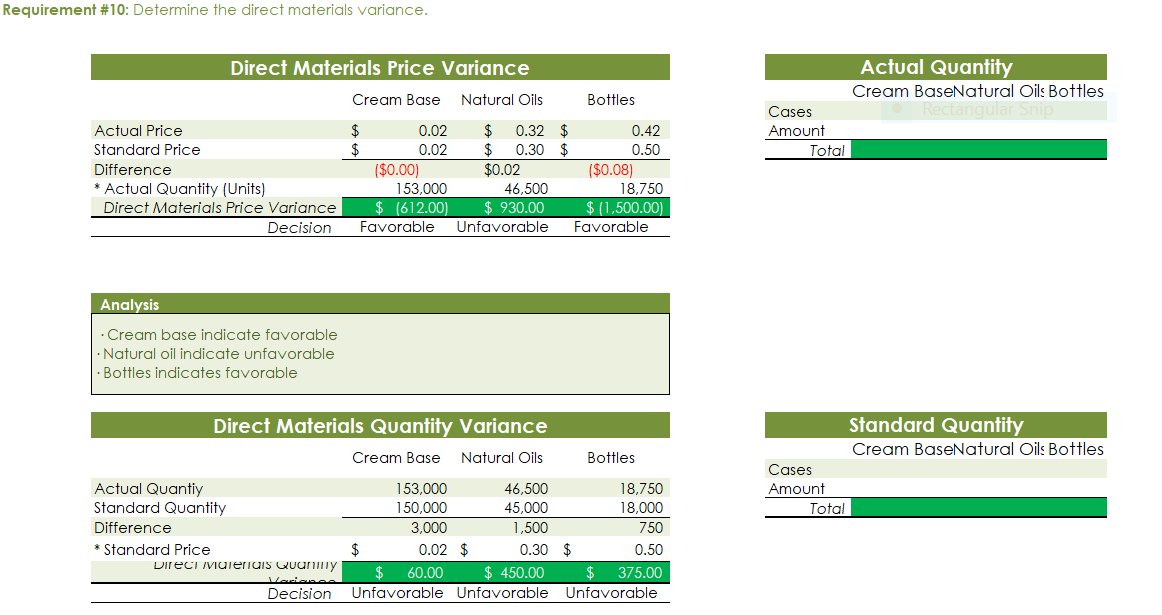
Task: Click the Unfavorable decision under Natural Oils
Action: pyautogui.click(x=505, y=226)
